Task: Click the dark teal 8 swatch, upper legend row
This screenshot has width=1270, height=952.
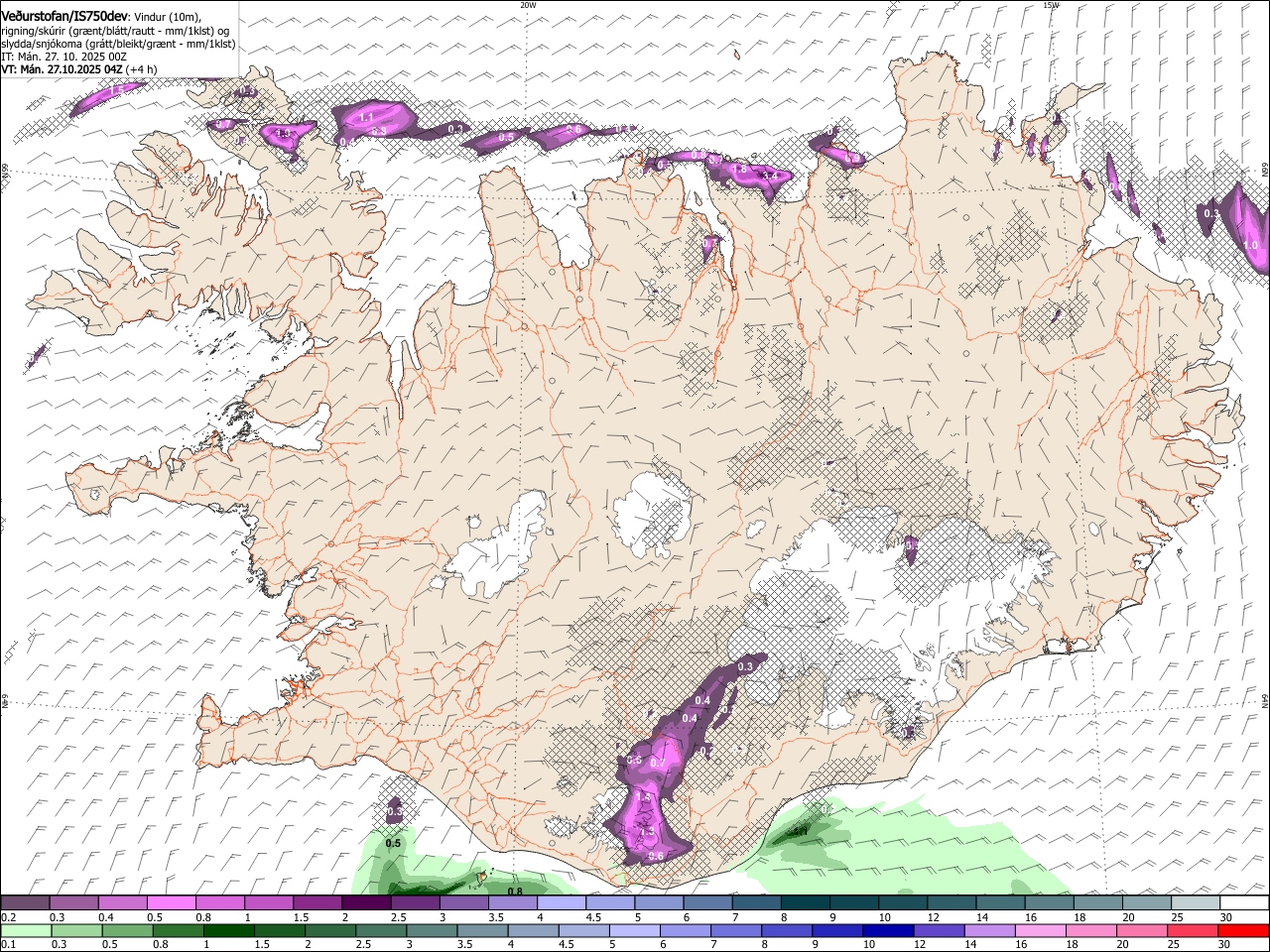Action: pos(805,903)
